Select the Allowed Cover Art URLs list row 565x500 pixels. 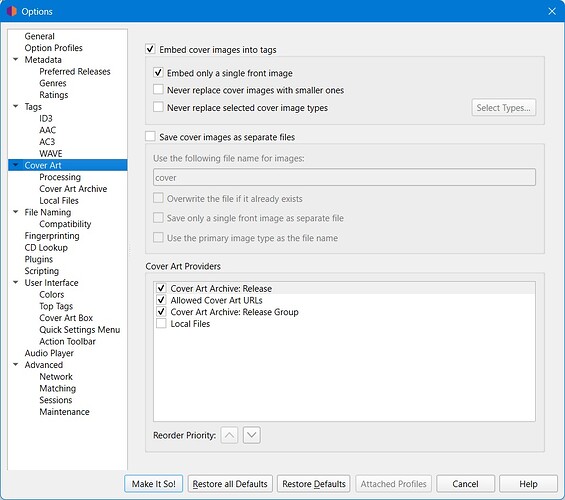pyautogui.click(x=344, y=300)
